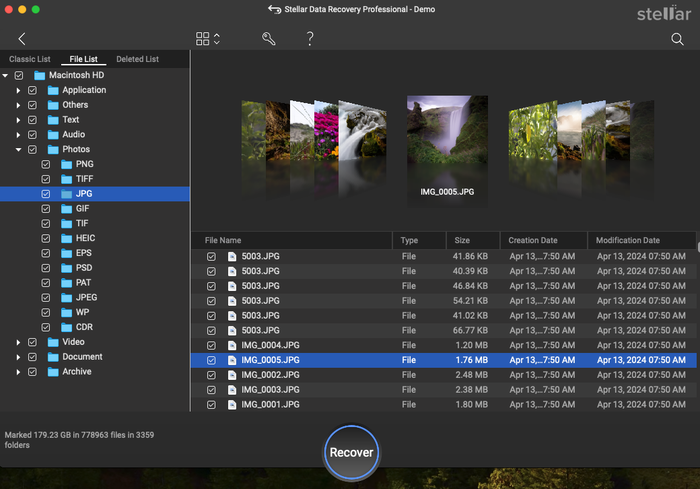Click the Photos folder icon
The height and width of the screenshot is (489, 700).
pos(53,149)
